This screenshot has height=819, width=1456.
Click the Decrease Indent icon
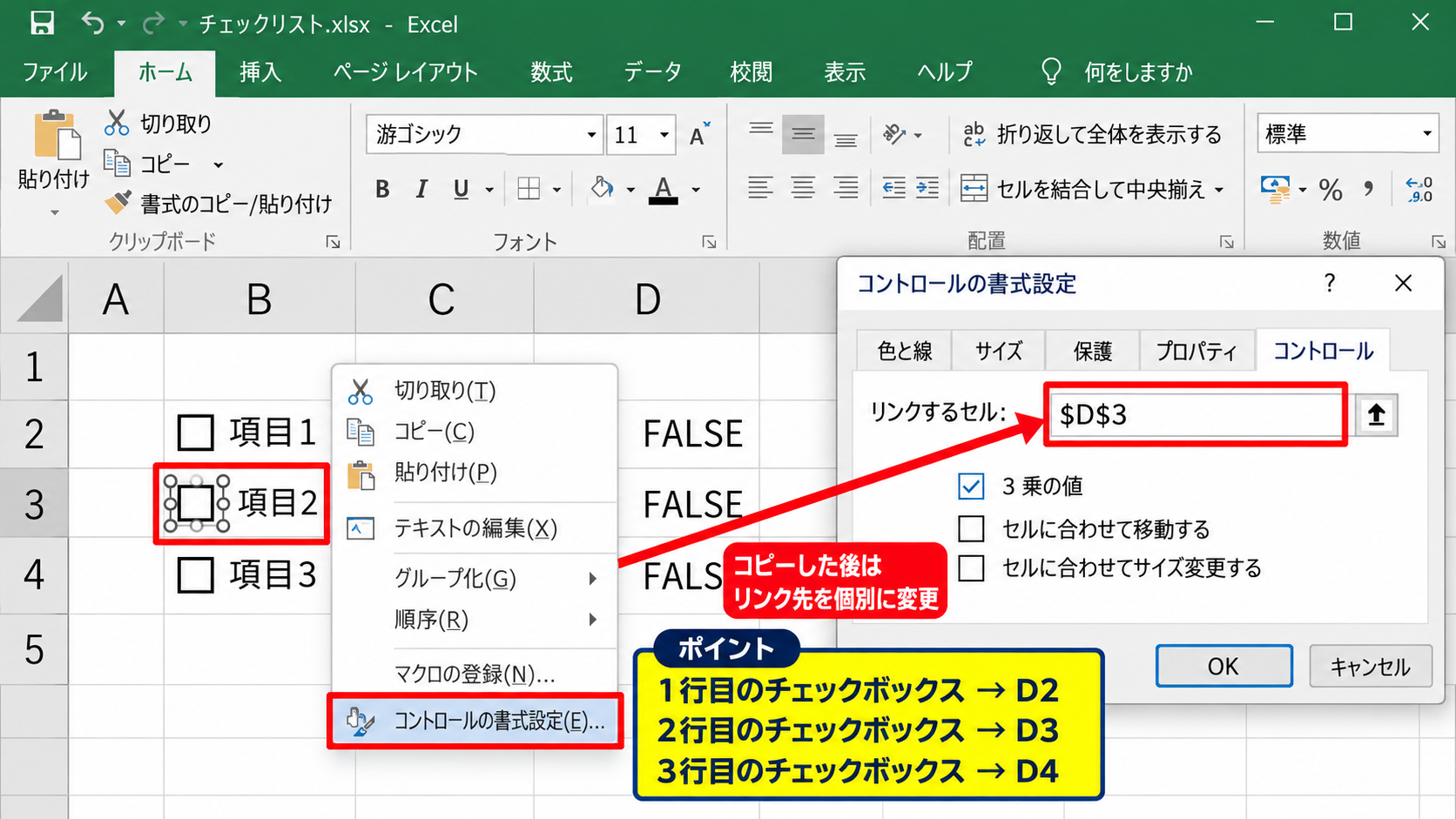[893, 187]
